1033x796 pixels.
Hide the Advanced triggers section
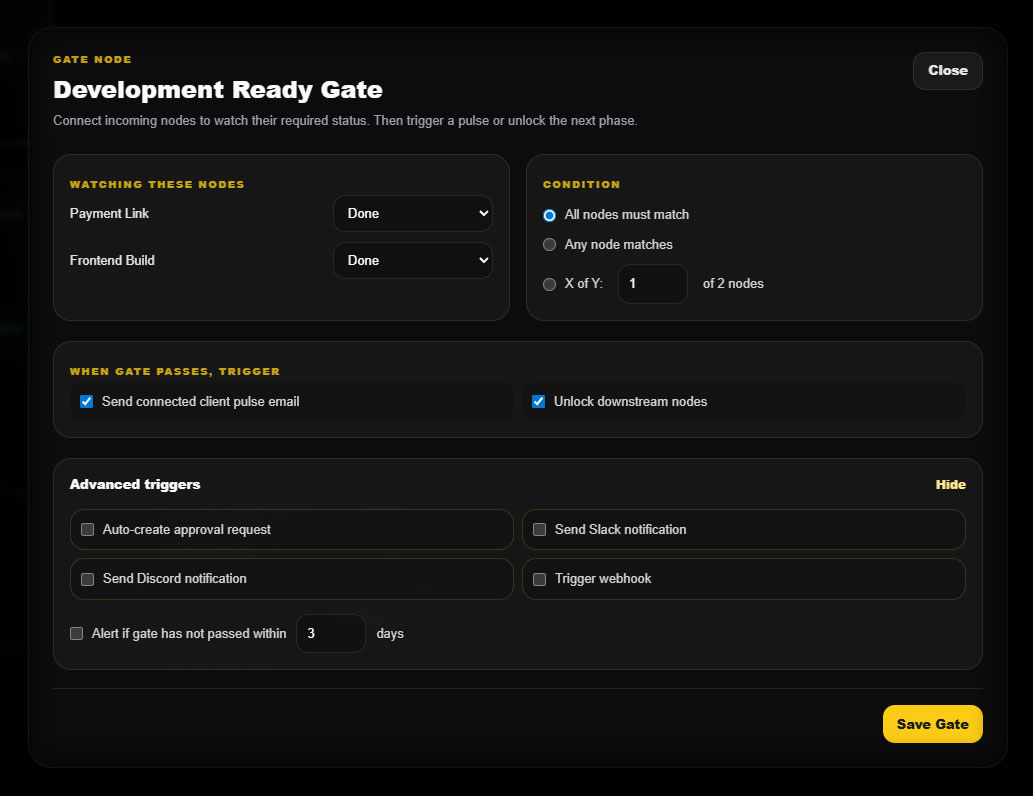950,484
